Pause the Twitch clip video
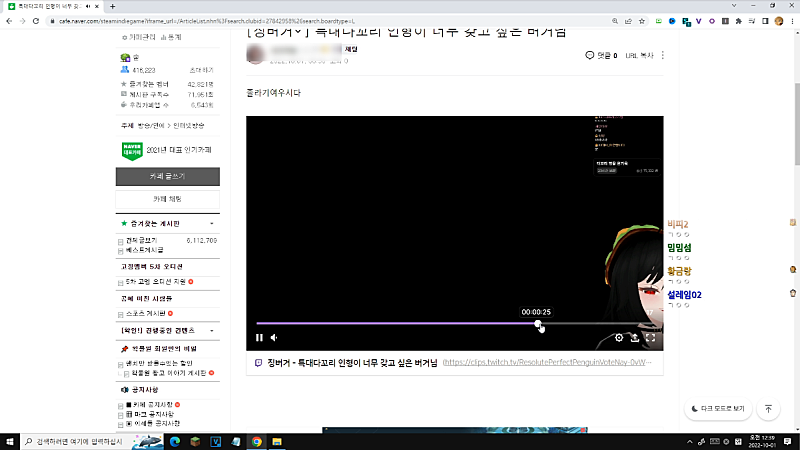This screenshot has height=450, width=800. click(x=259, y=338)
